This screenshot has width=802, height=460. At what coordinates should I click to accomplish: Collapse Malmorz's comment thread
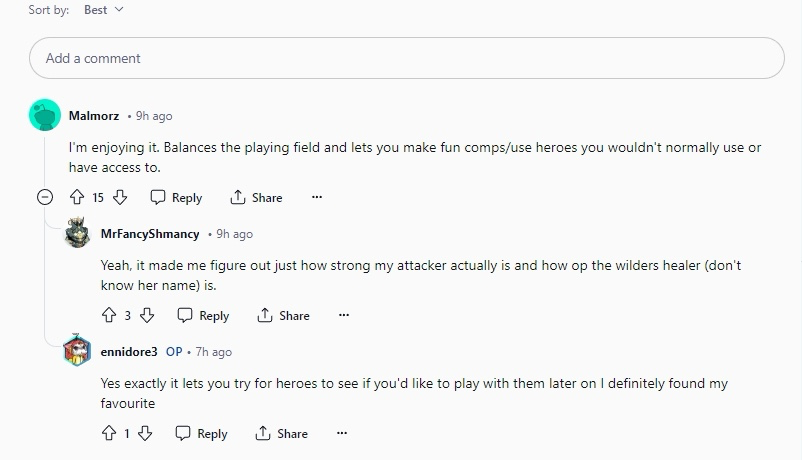click(x=45, y=197)
